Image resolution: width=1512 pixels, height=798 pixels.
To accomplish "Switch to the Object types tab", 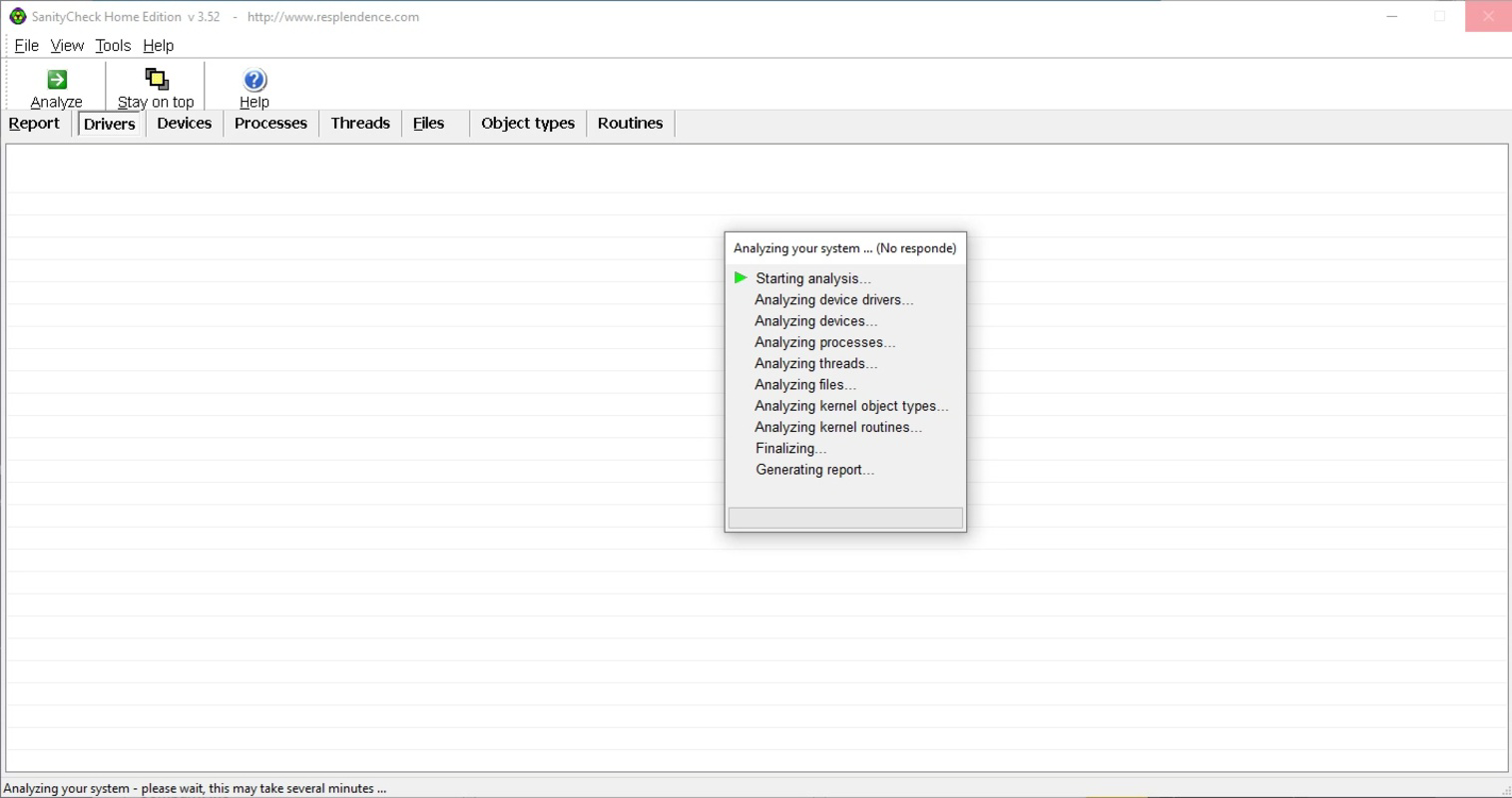I will tap(528, 124).
